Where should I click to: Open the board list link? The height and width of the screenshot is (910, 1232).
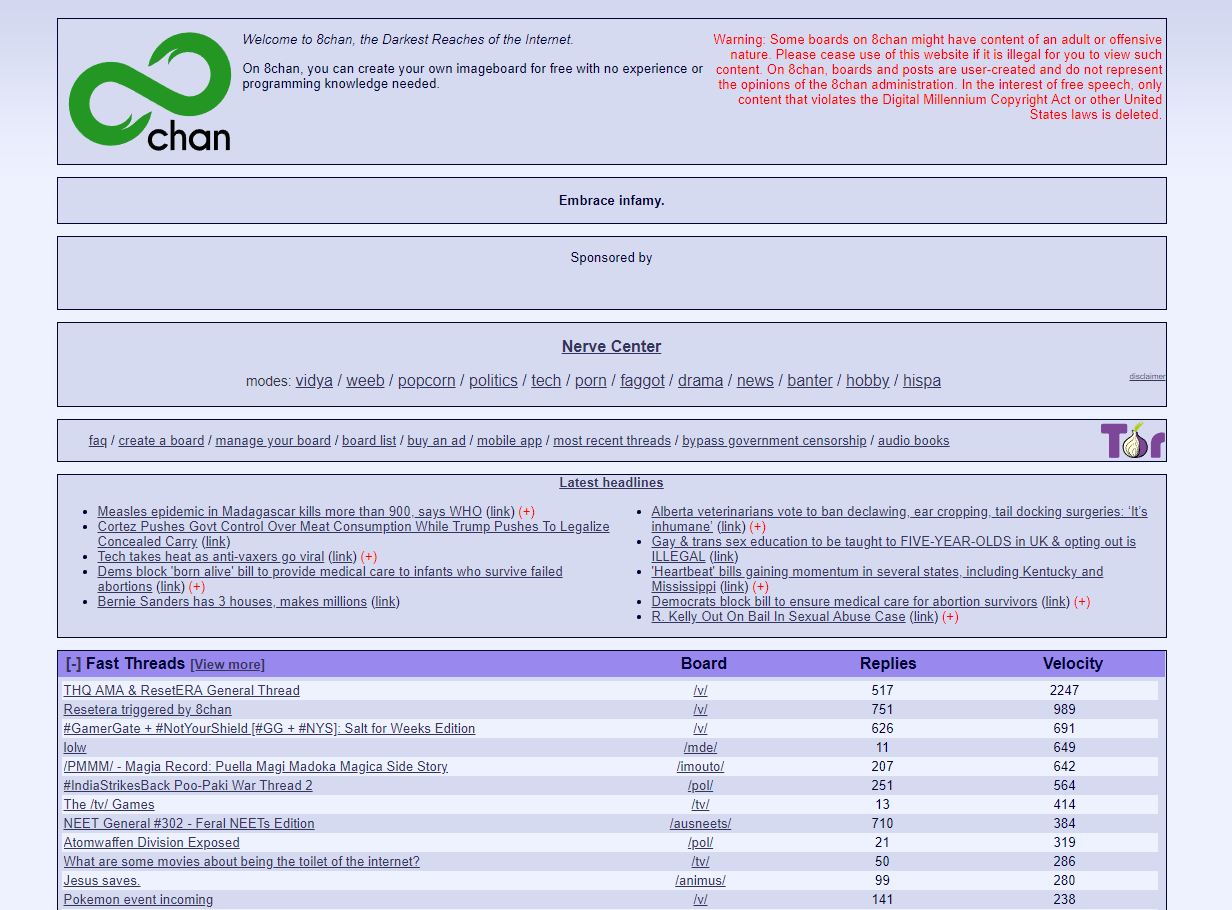pos(369,441)
